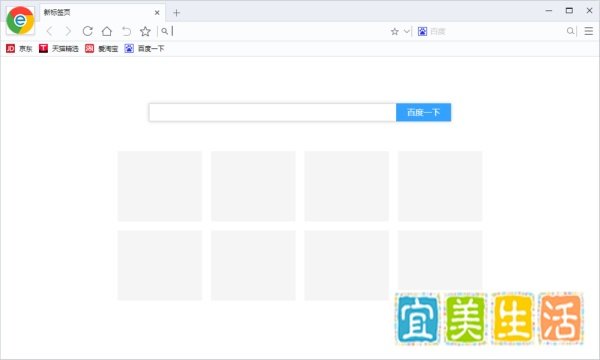Go forward with the forward arrow
Viewport: 600px width, 360px height.
point(68,31)
